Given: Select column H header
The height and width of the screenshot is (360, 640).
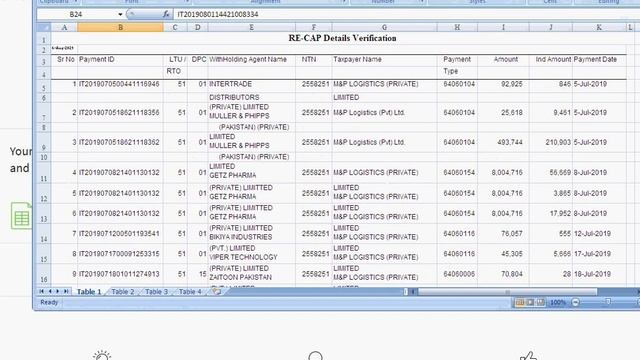Looking at the screenshot, I should pyautogui.click(x=457, y=27).
